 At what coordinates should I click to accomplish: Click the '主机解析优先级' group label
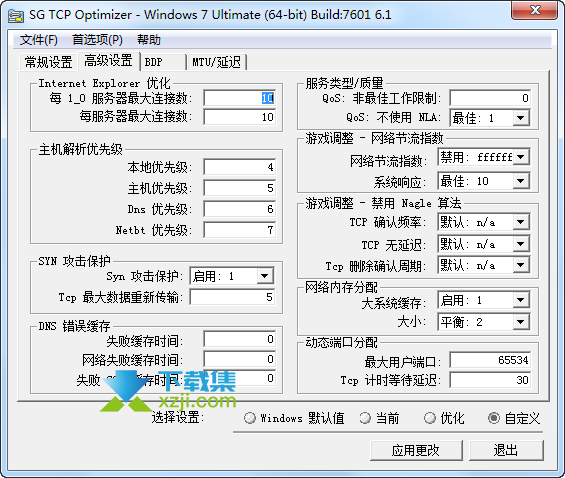tap(81, 149)
